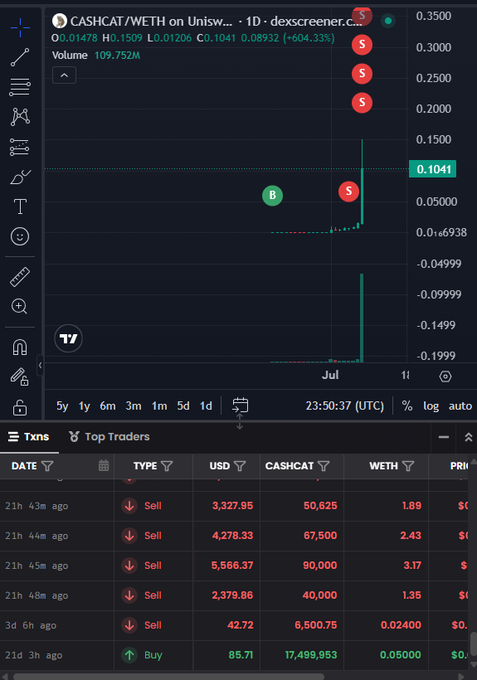Click the buy arrow icon for 85.71 row

[129, 655]
